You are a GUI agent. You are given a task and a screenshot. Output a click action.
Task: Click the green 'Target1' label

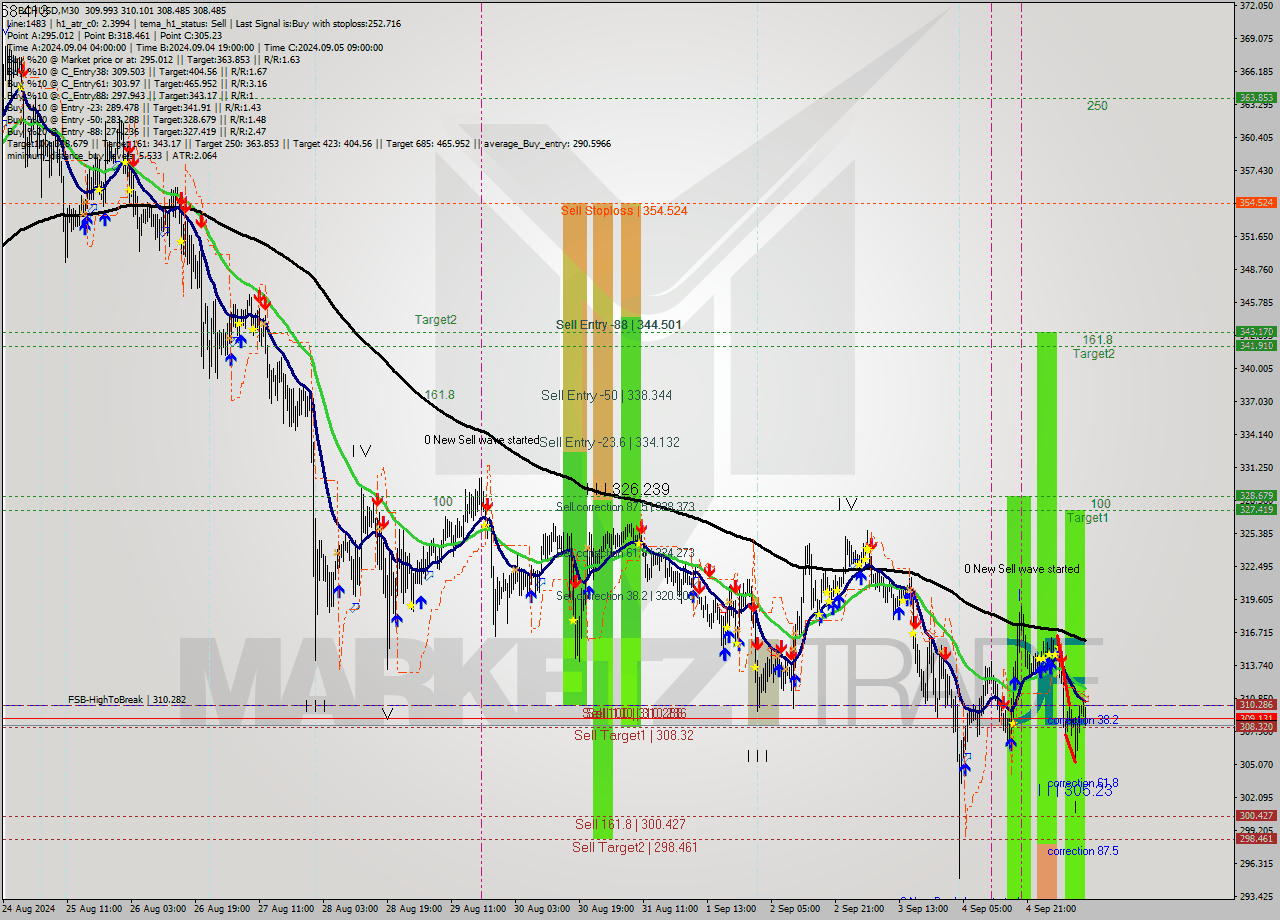coord(1087,517)
